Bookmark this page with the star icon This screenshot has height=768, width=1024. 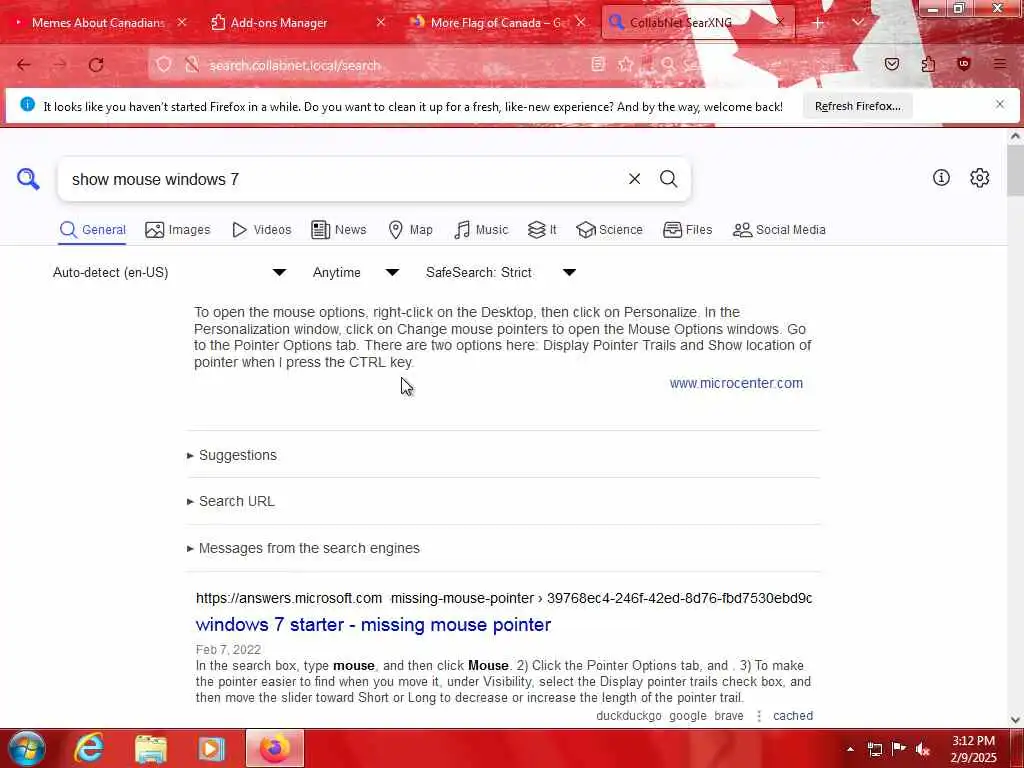626,64
